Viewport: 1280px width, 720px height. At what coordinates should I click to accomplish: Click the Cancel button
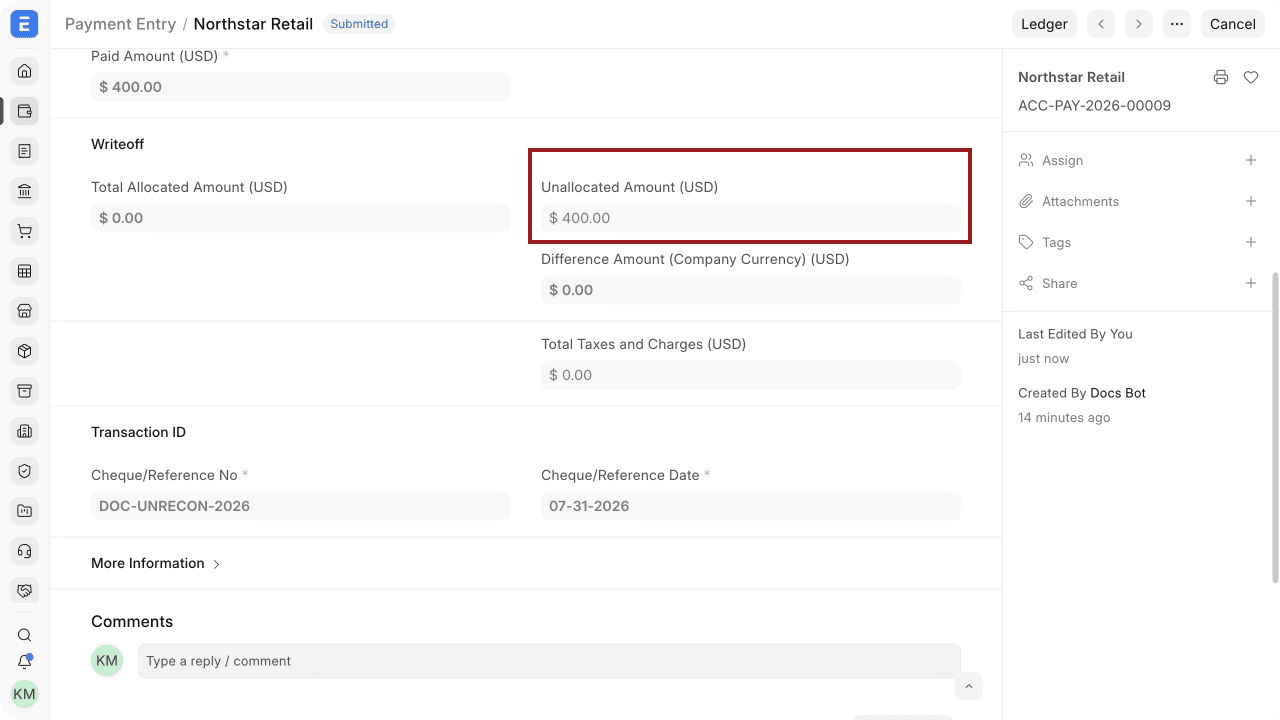click(x=1232, y=24)
